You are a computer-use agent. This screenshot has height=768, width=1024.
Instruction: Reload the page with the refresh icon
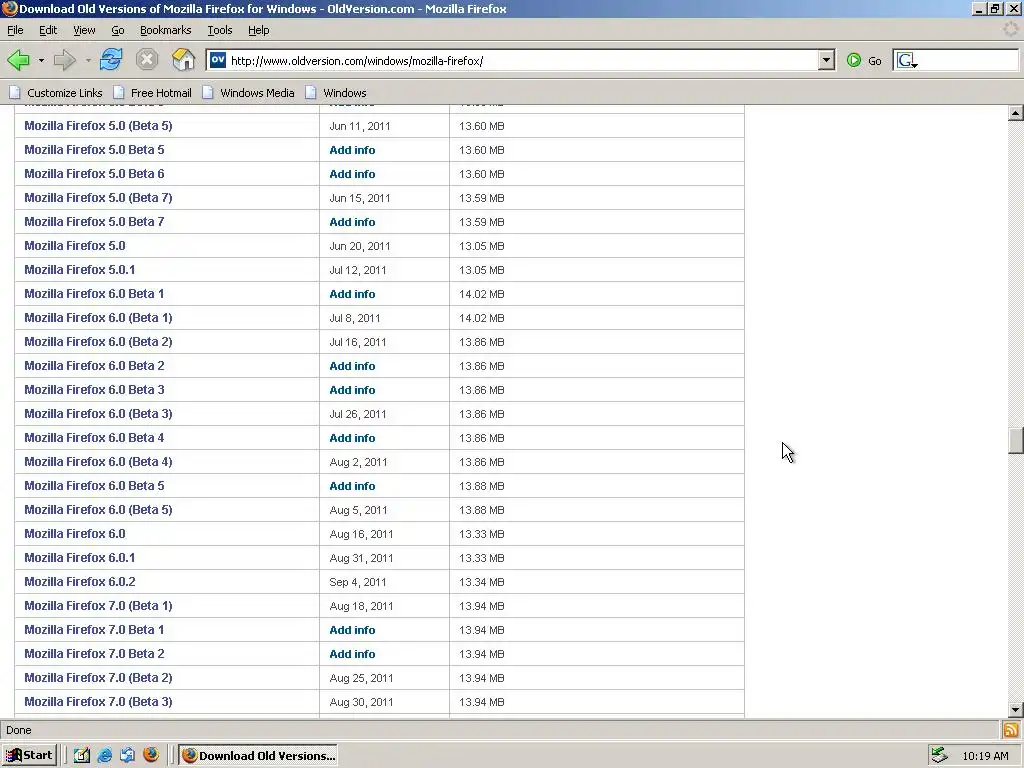pyautogui.click(x=111, y=60)
